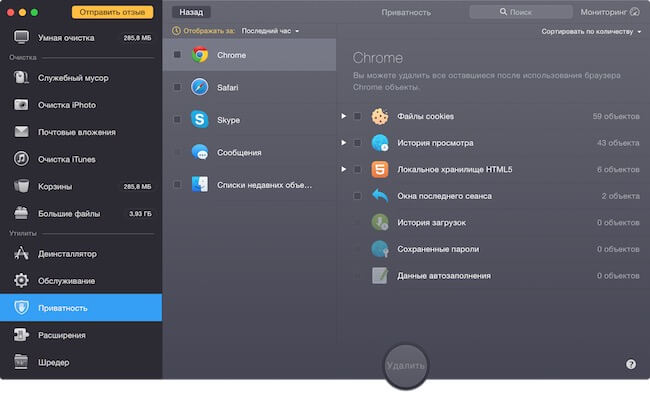Screen dimensions: 650x399
Task: Click the Сообщения chat bubble icon
Action: [x=200, y=152]
